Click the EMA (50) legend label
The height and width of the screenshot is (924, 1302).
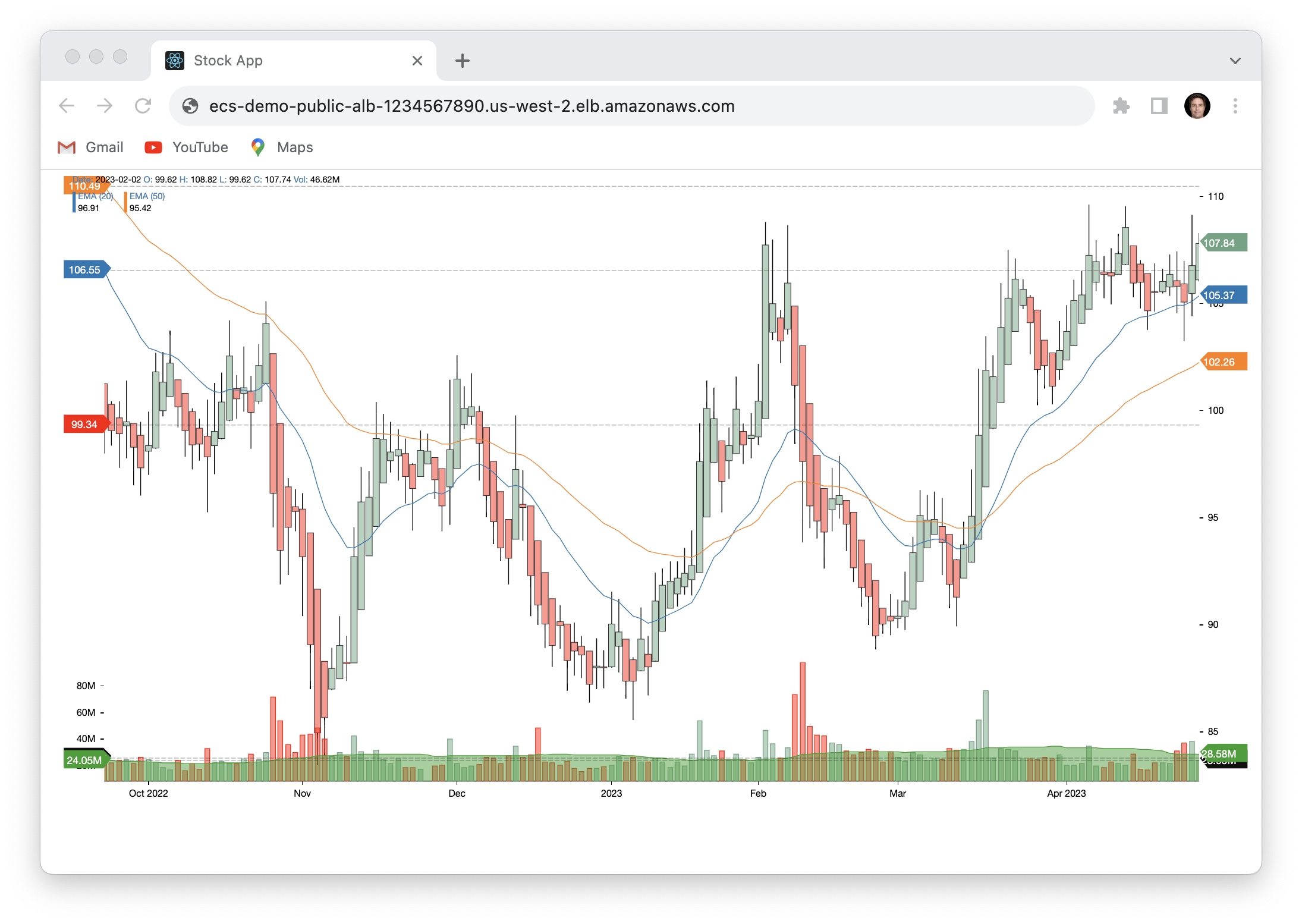(147, 196)
